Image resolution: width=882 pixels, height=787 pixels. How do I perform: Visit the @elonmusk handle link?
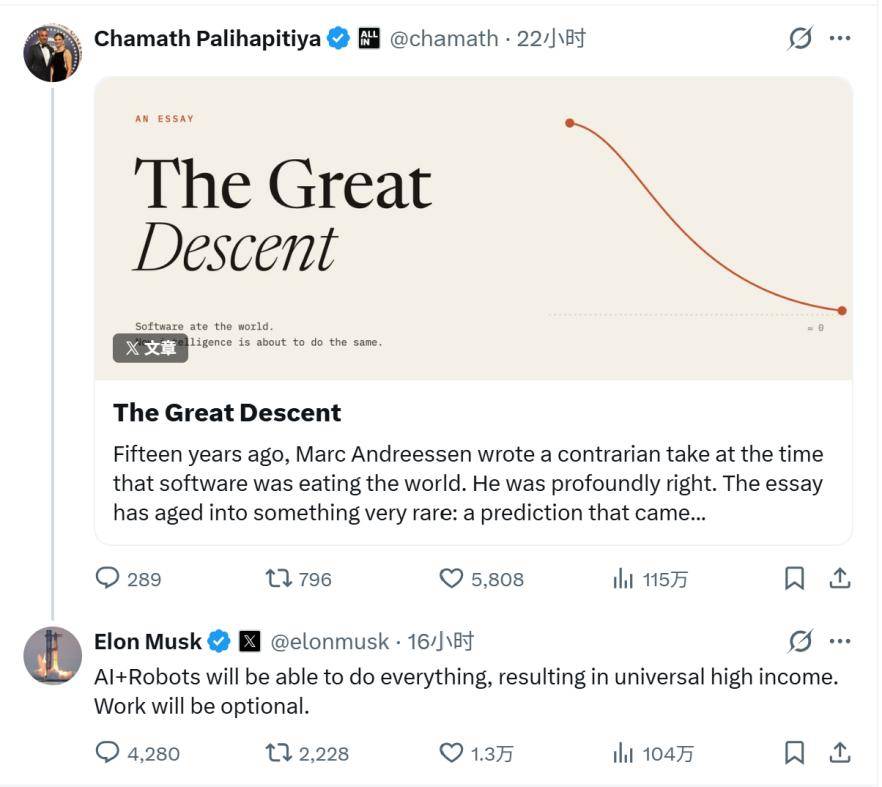pyautogui.click(x=330, y=641)
